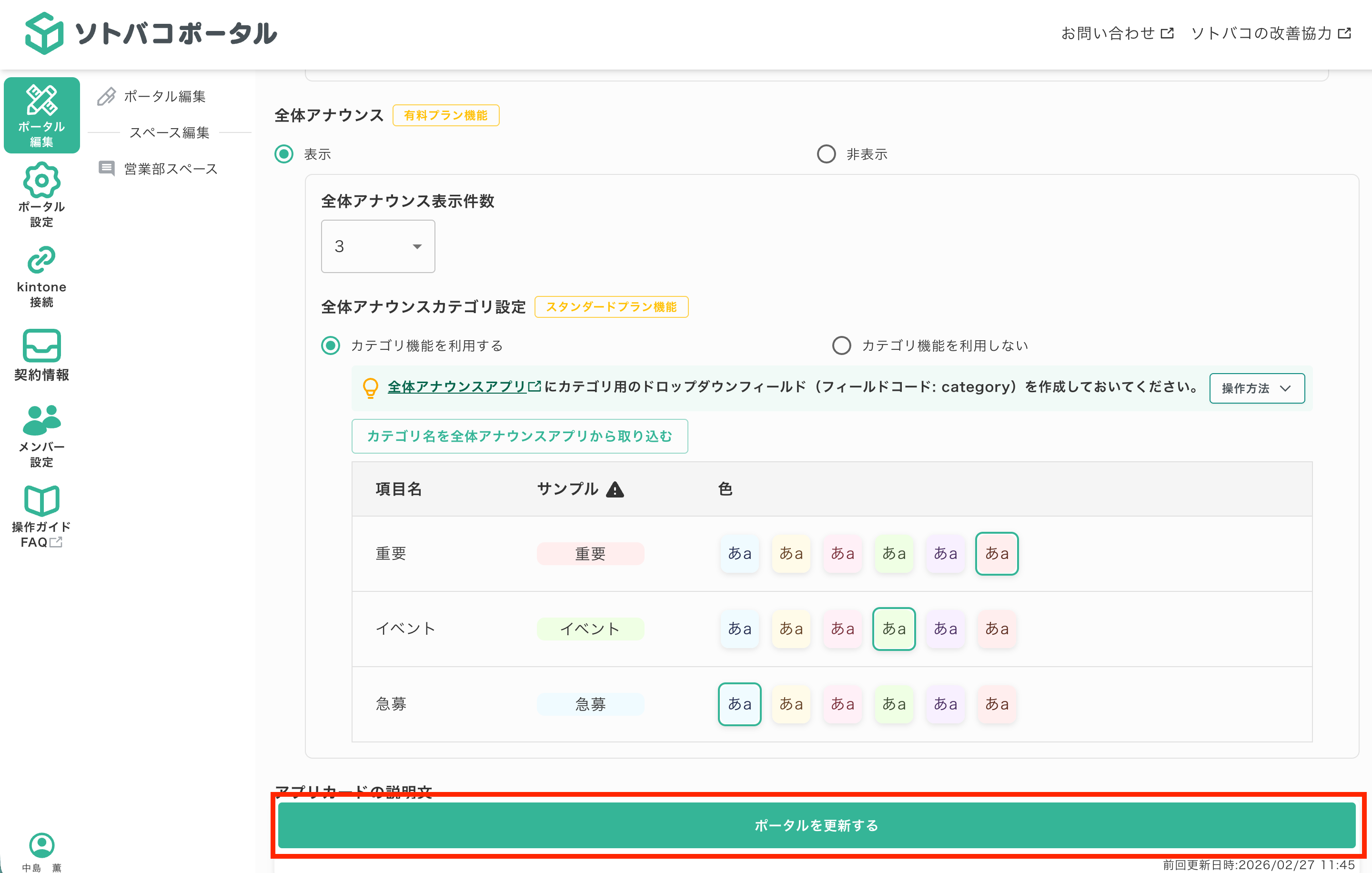Click the ソトバコポータル logo

pos(151,33)
